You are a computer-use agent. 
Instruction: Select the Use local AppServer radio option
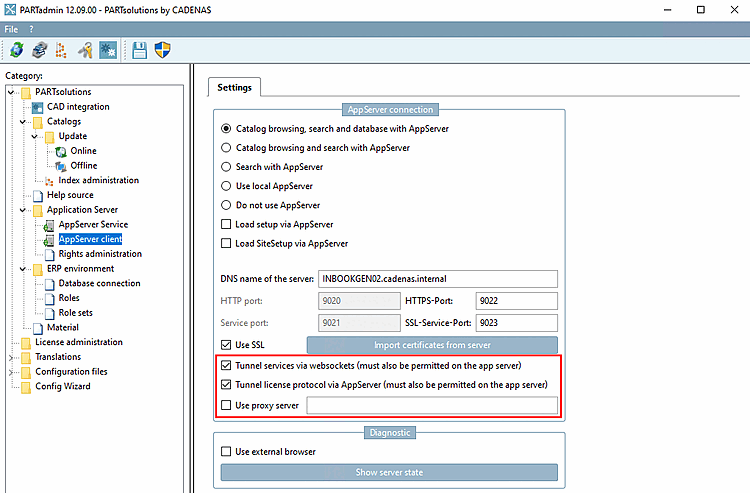[x=226, y=186]
